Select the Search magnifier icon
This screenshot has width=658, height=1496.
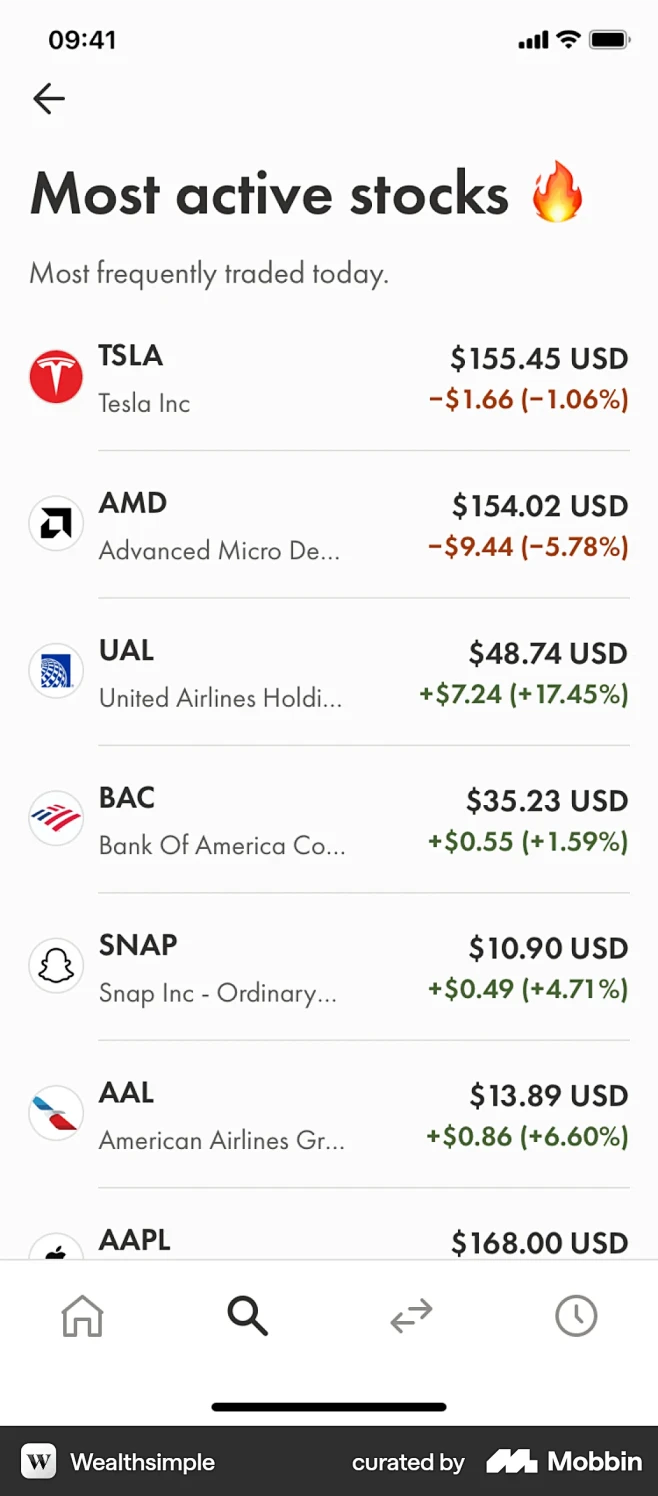pyautogui.click(x=247, y=1316)
